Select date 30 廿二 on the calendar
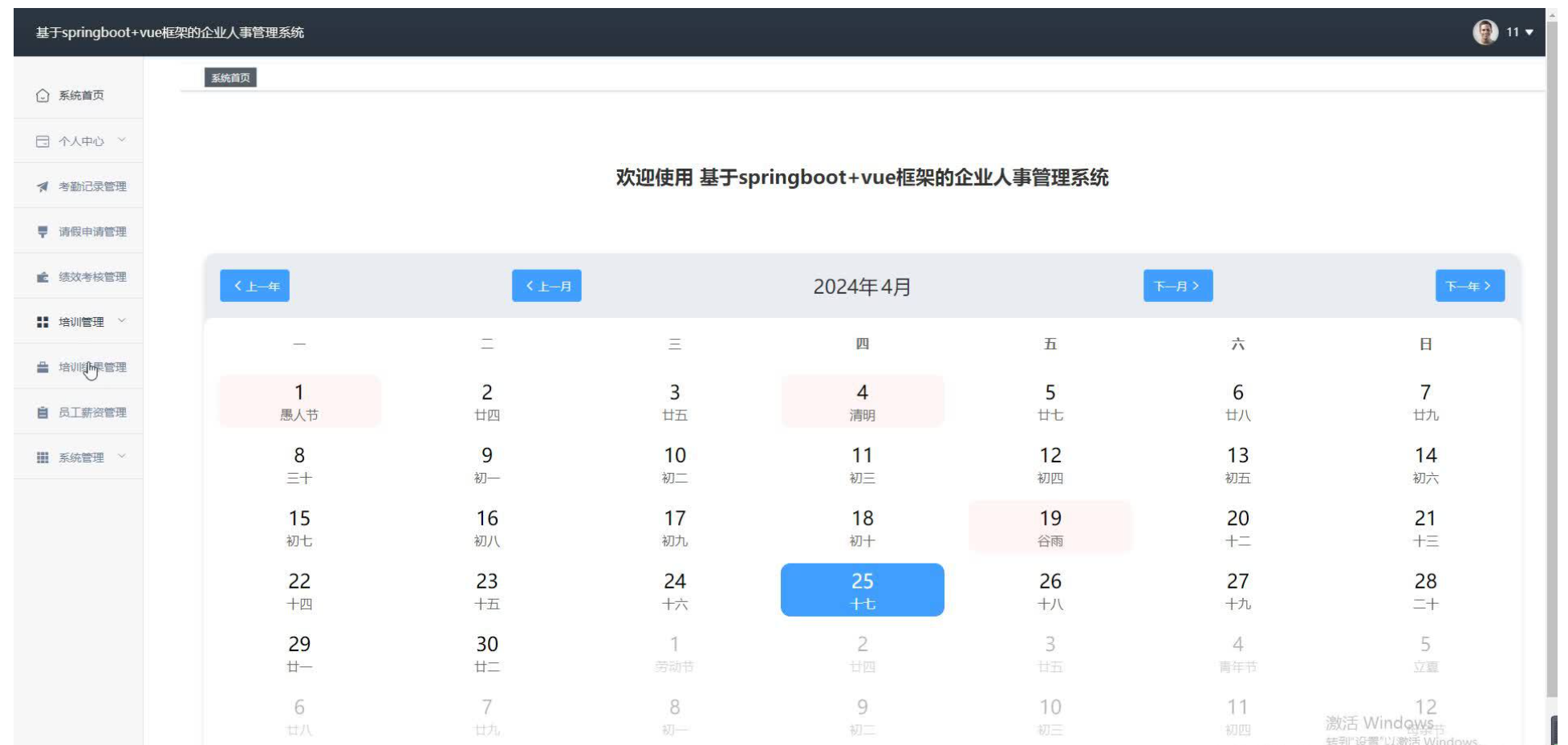This screenshot has width=1568, height=745. (x=487, y=653)
